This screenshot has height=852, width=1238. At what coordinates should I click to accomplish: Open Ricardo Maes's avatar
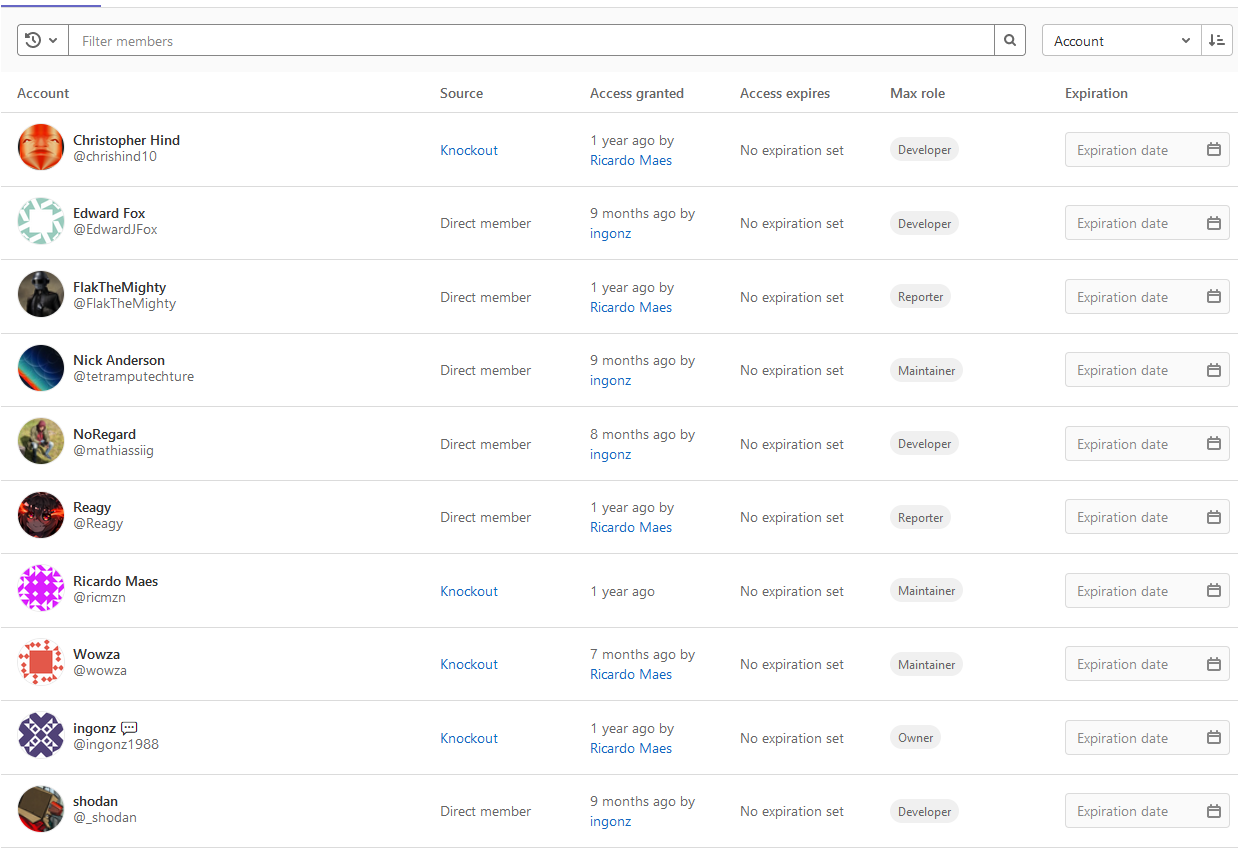41,589
